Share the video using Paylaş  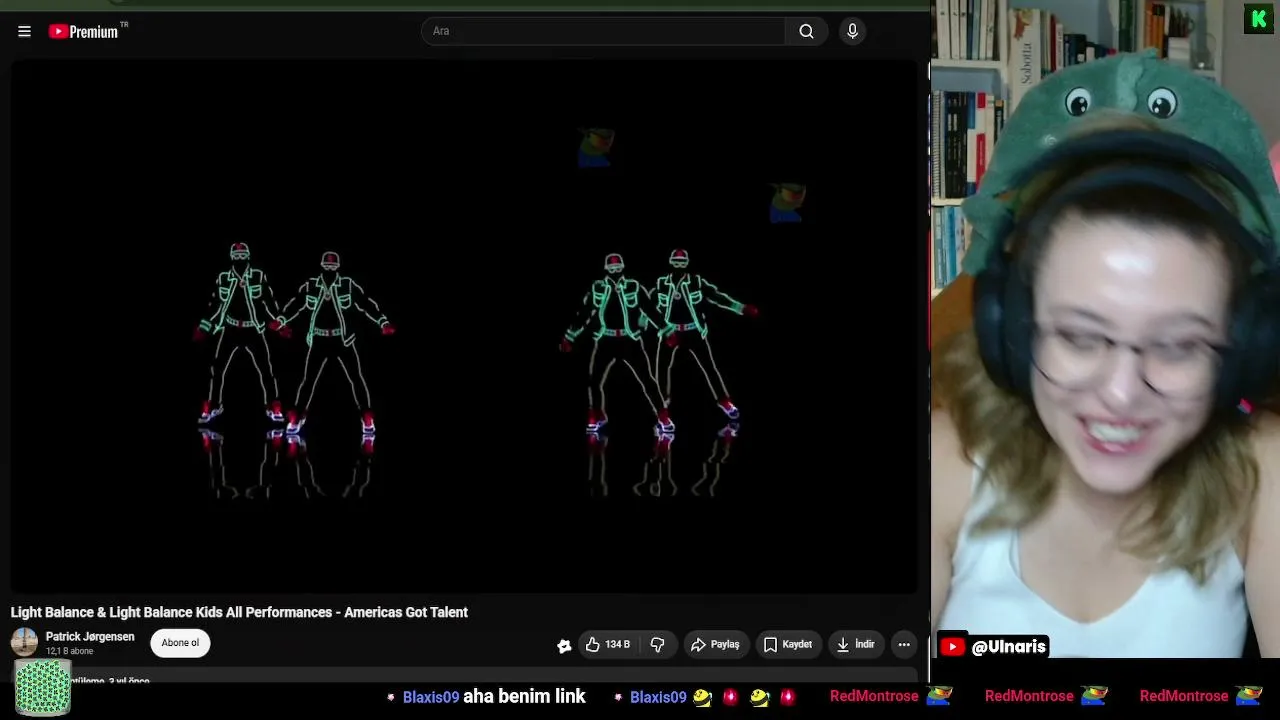715,645
